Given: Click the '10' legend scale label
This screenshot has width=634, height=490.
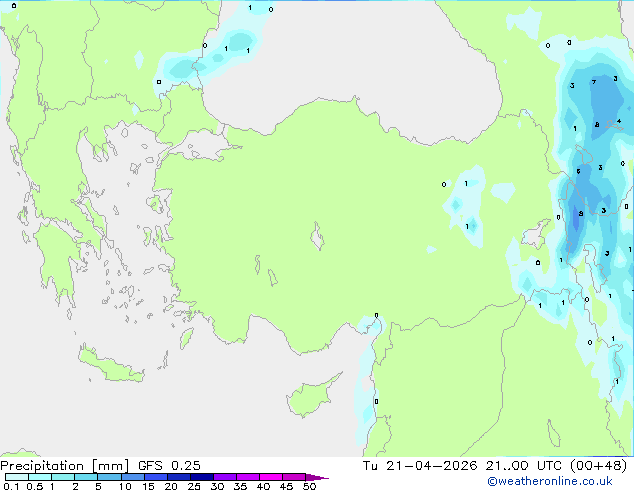Looking at the screenshot, I should pyautogui.click(x=125, y=486).
